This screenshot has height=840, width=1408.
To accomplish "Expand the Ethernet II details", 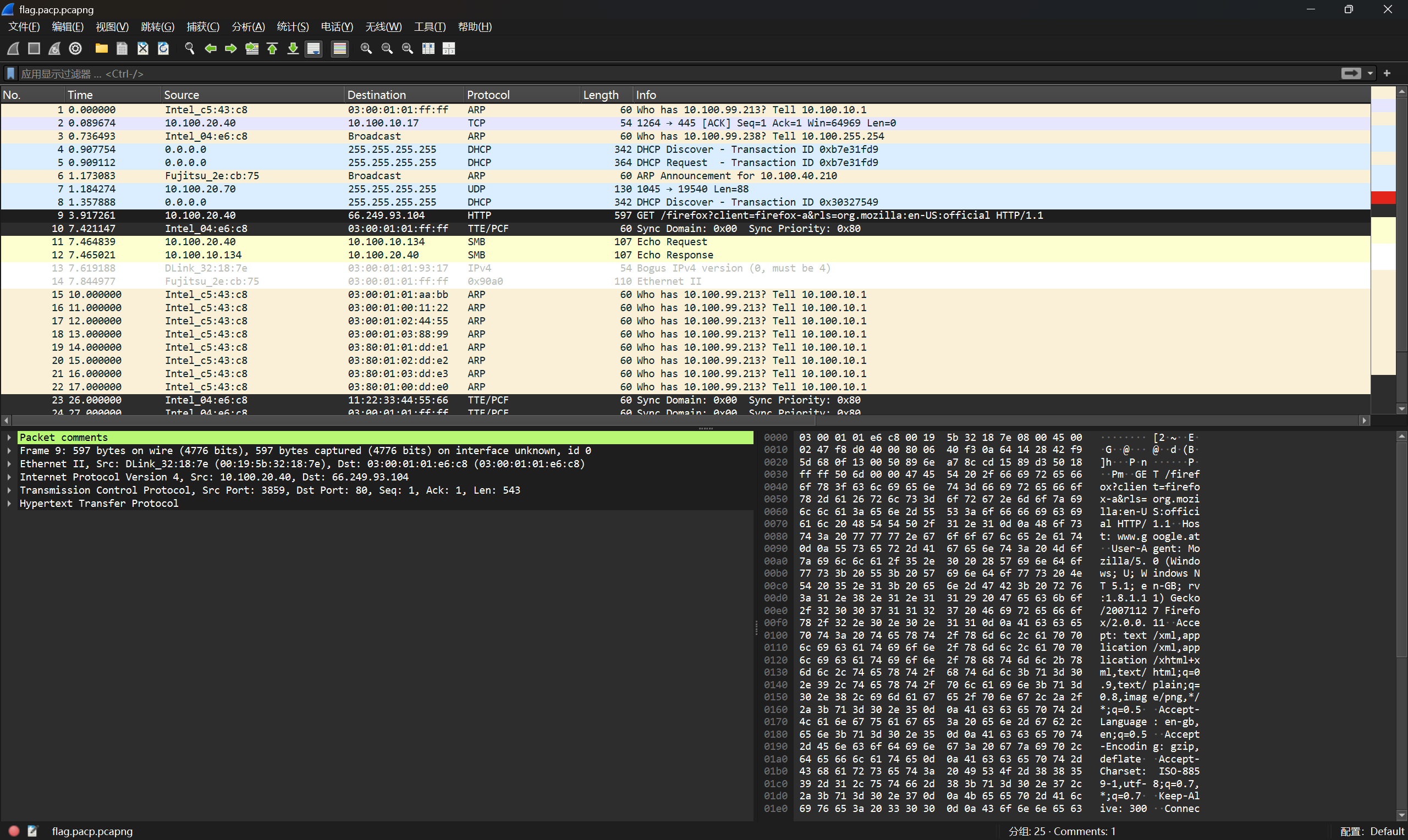I will click(x=9, y=463).
